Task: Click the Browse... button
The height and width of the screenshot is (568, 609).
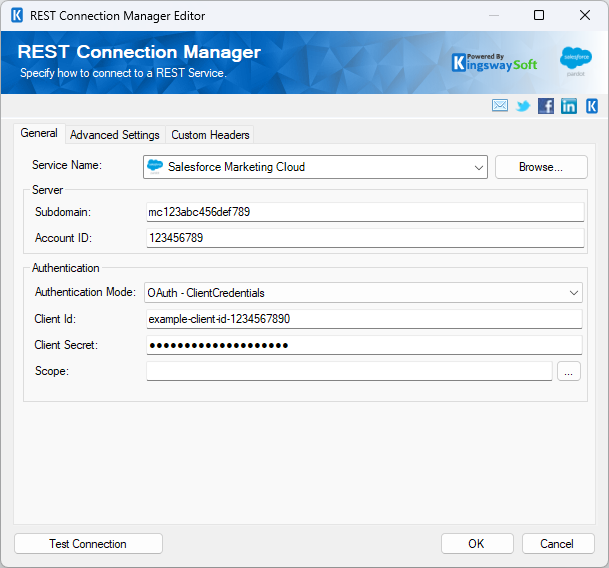Action: (x=541, y=167)
